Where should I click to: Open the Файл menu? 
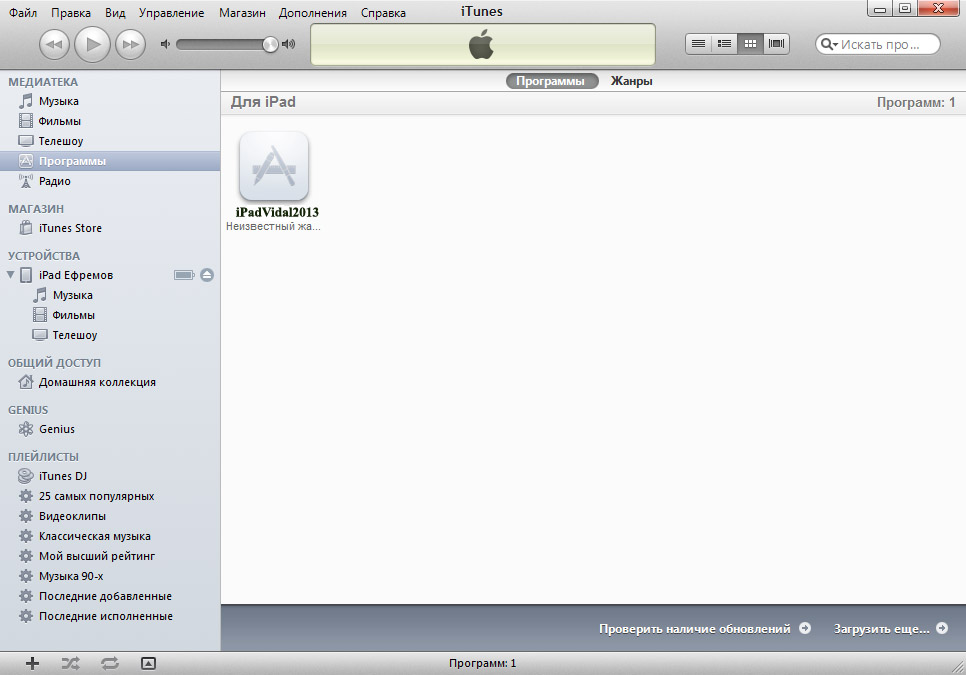coord(23,12)
